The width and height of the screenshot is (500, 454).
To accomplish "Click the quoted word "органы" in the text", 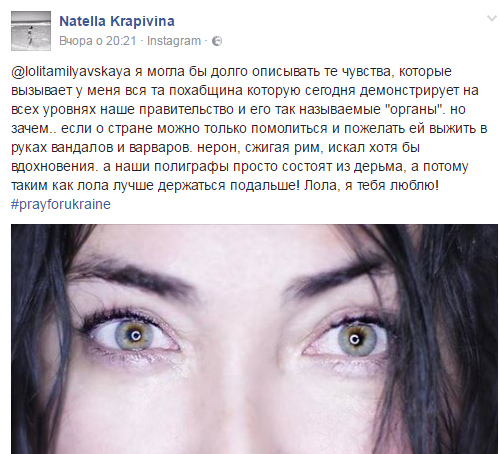I will click(x=417, y=109).
